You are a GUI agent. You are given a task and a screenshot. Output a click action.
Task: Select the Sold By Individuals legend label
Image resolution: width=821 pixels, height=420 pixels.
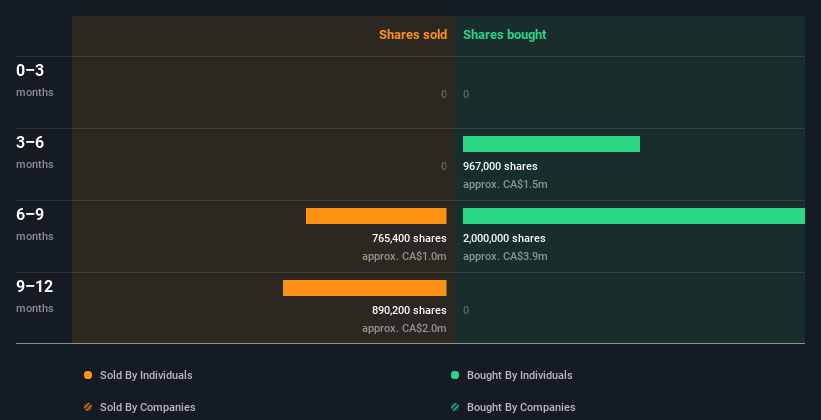[146, 375]
